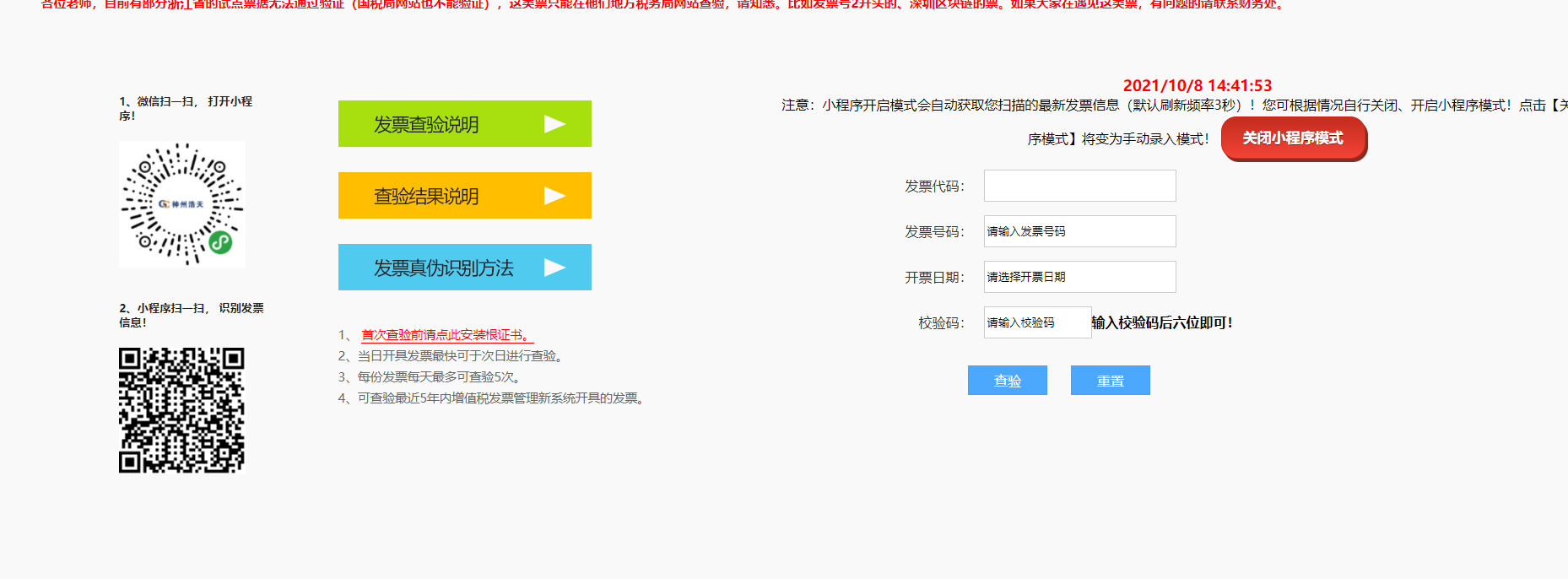Screen dimensions: 1568x579
Task: Click the 校验码 field label
Action: click(941, 322)
